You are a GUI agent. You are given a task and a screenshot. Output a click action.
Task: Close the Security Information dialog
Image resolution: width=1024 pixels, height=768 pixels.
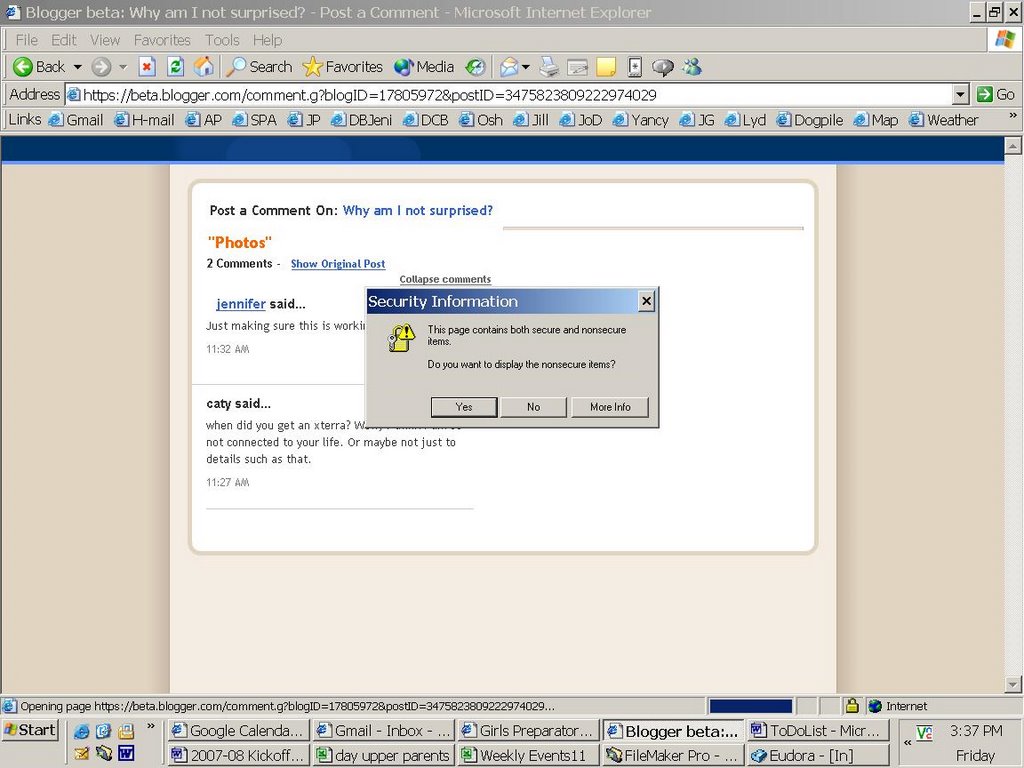(646, 301)
